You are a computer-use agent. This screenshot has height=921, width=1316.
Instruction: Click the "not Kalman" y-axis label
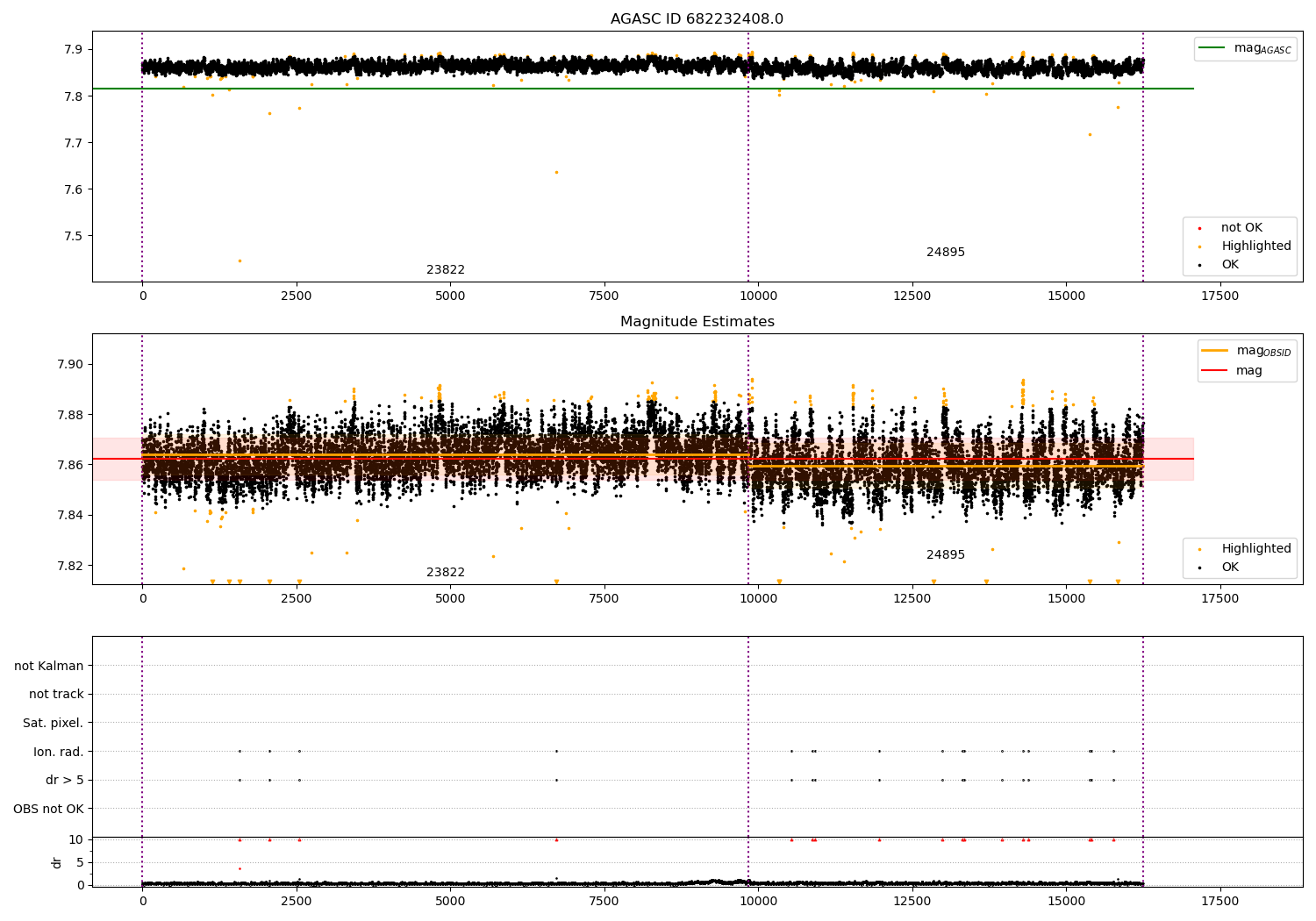tap(49, 666)
